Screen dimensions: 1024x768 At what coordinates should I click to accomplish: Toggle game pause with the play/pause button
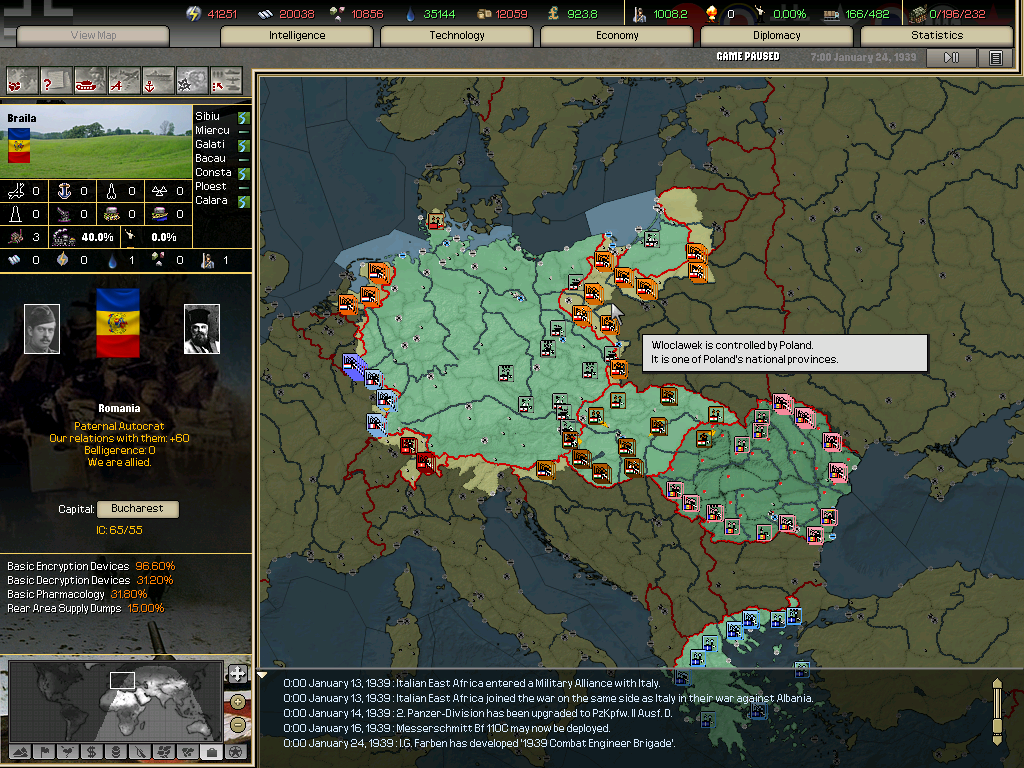pyautogui.click(x=952, y=57)
